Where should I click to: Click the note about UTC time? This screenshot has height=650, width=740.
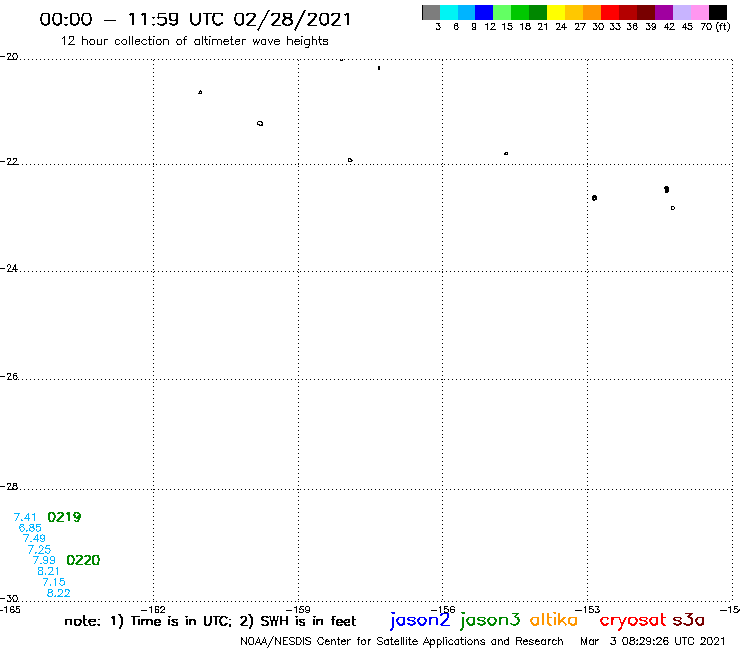[x=210, y=621]
